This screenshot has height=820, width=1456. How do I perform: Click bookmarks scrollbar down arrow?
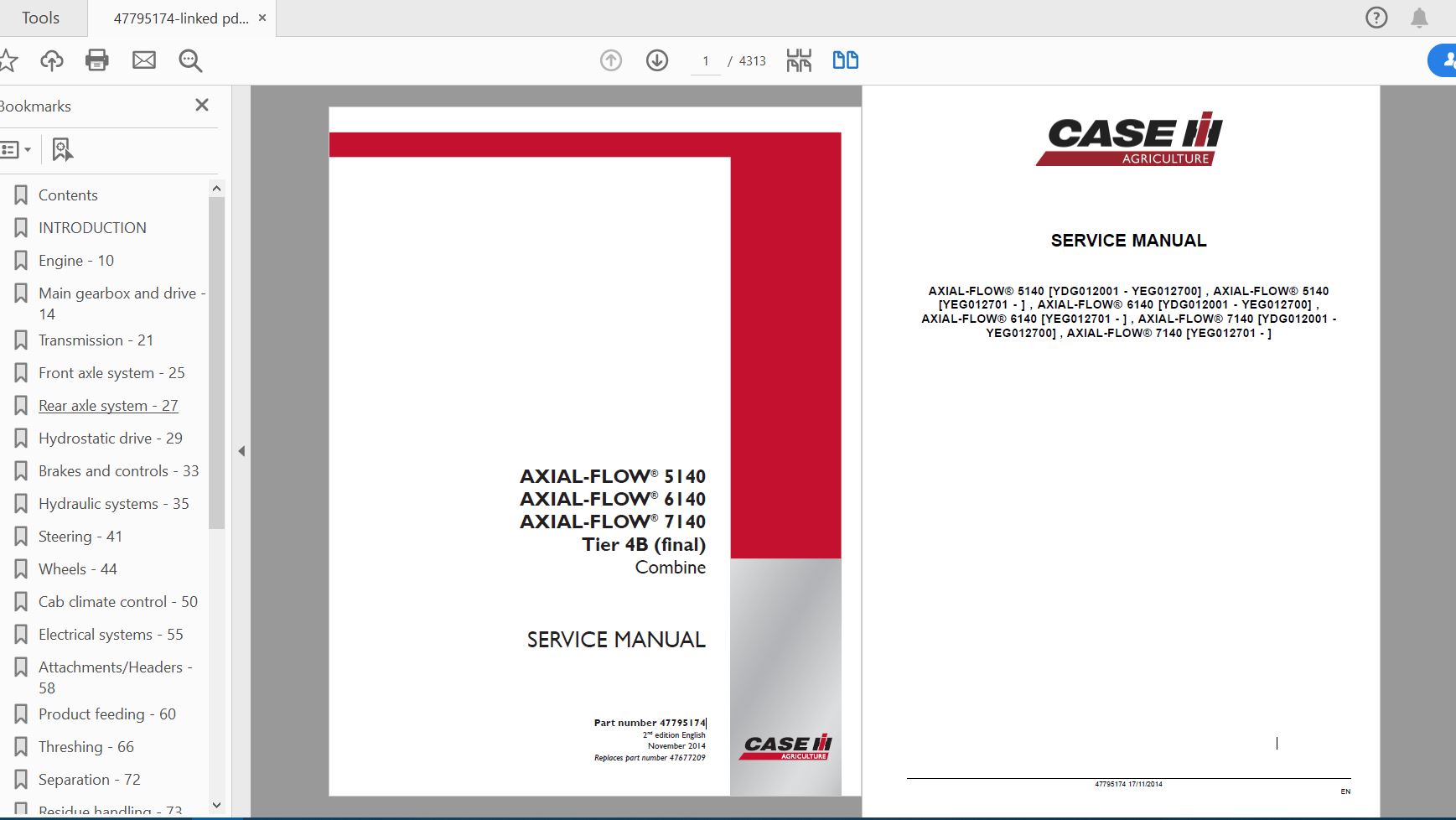(x=216, y=805)
